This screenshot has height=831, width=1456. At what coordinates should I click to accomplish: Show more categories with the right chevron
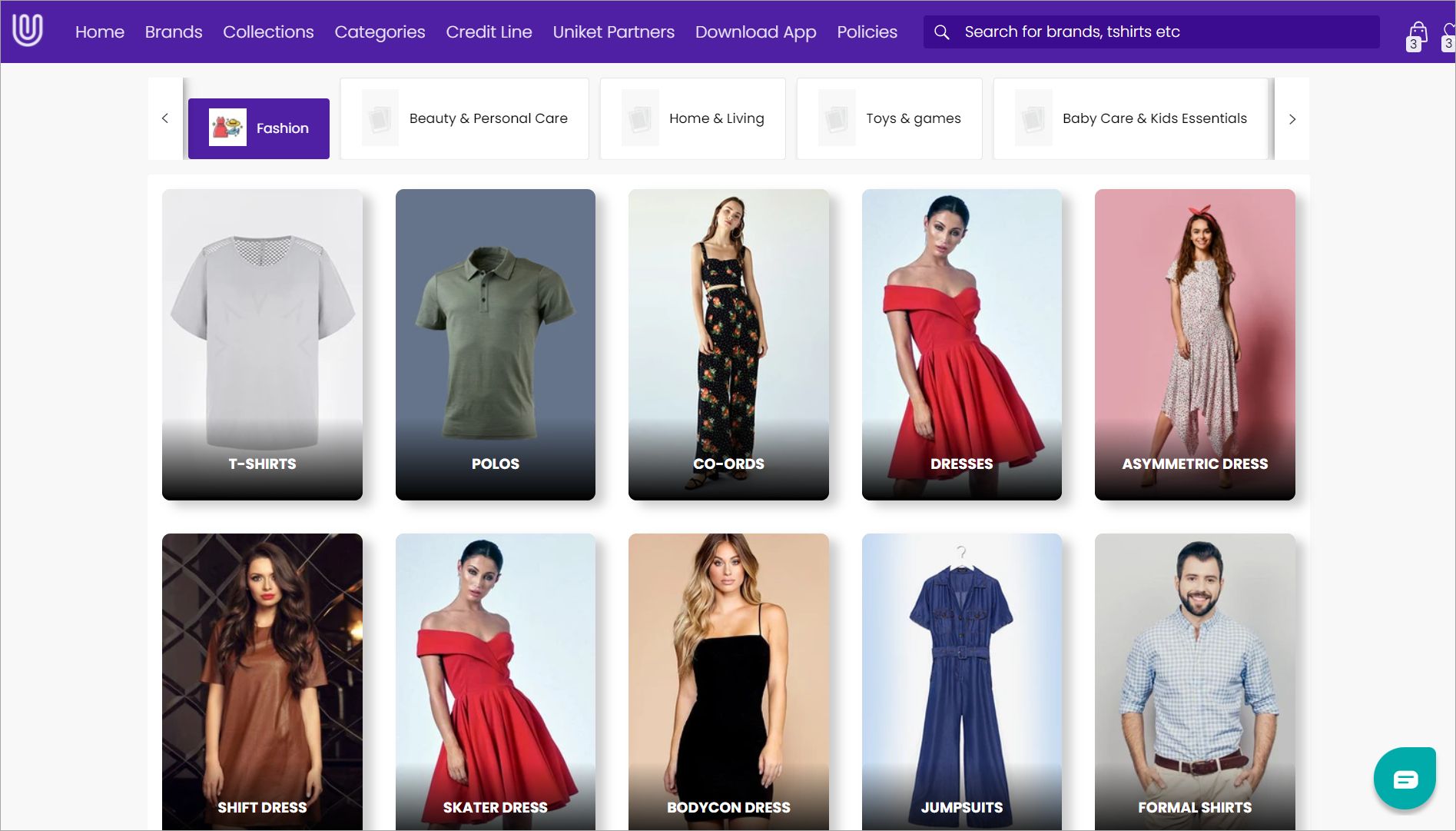1292,119
